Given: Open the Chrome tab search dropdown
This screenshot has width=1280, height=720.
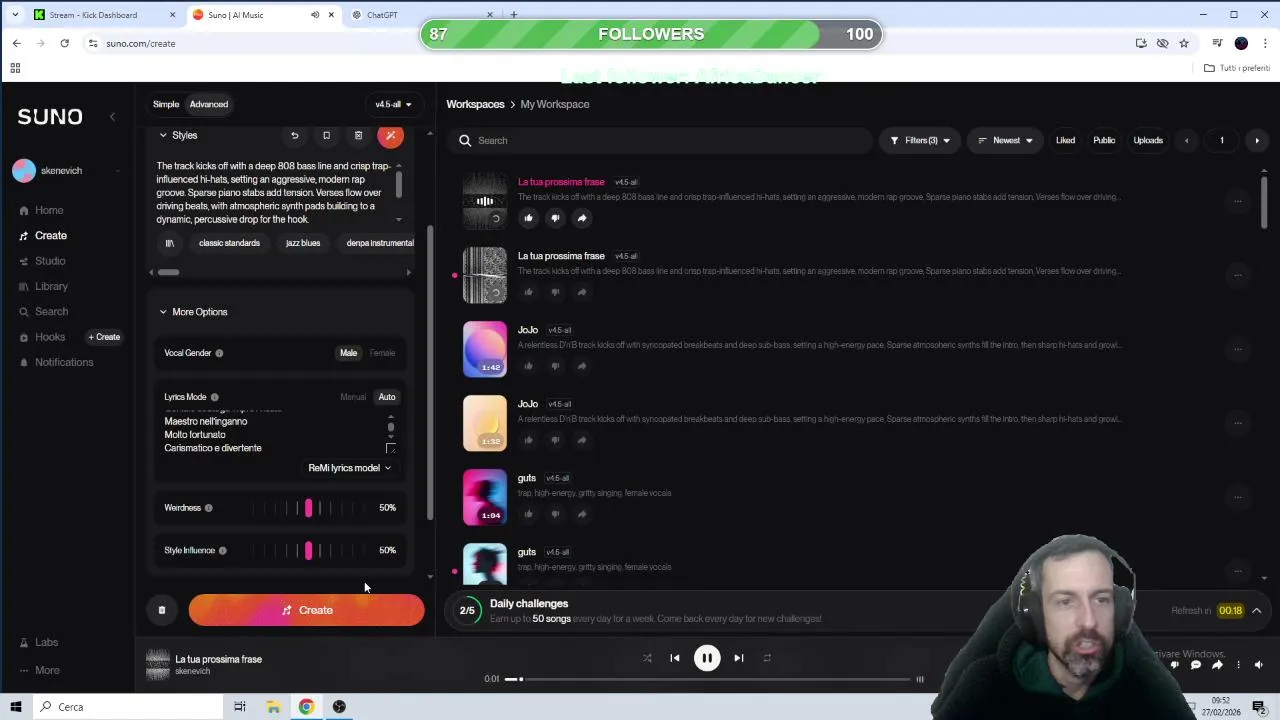Looking at the screenshot, I should [x=15, y=15].
